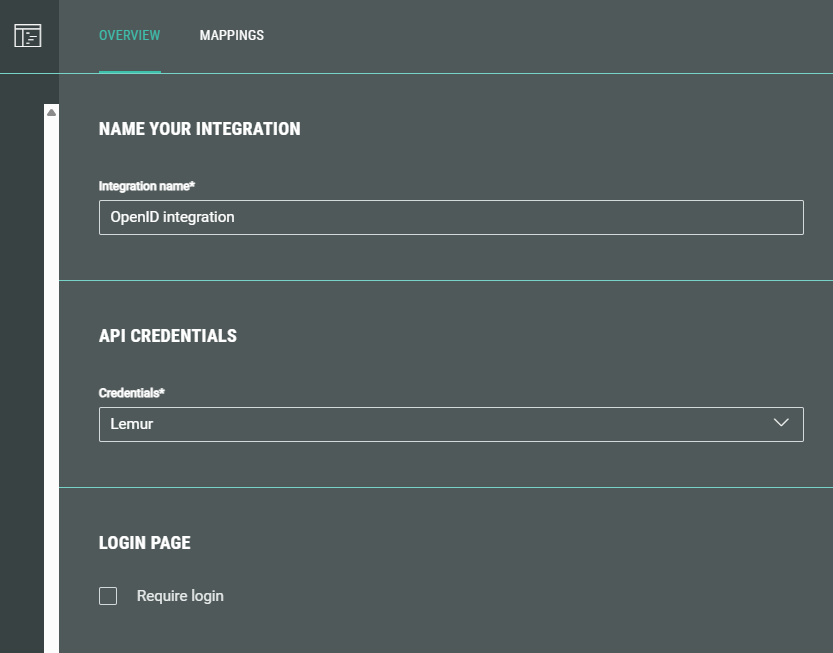833x653 pixels.
Task: Click the sidebar panel icon at top-left
Action: (x=28, y=36)
